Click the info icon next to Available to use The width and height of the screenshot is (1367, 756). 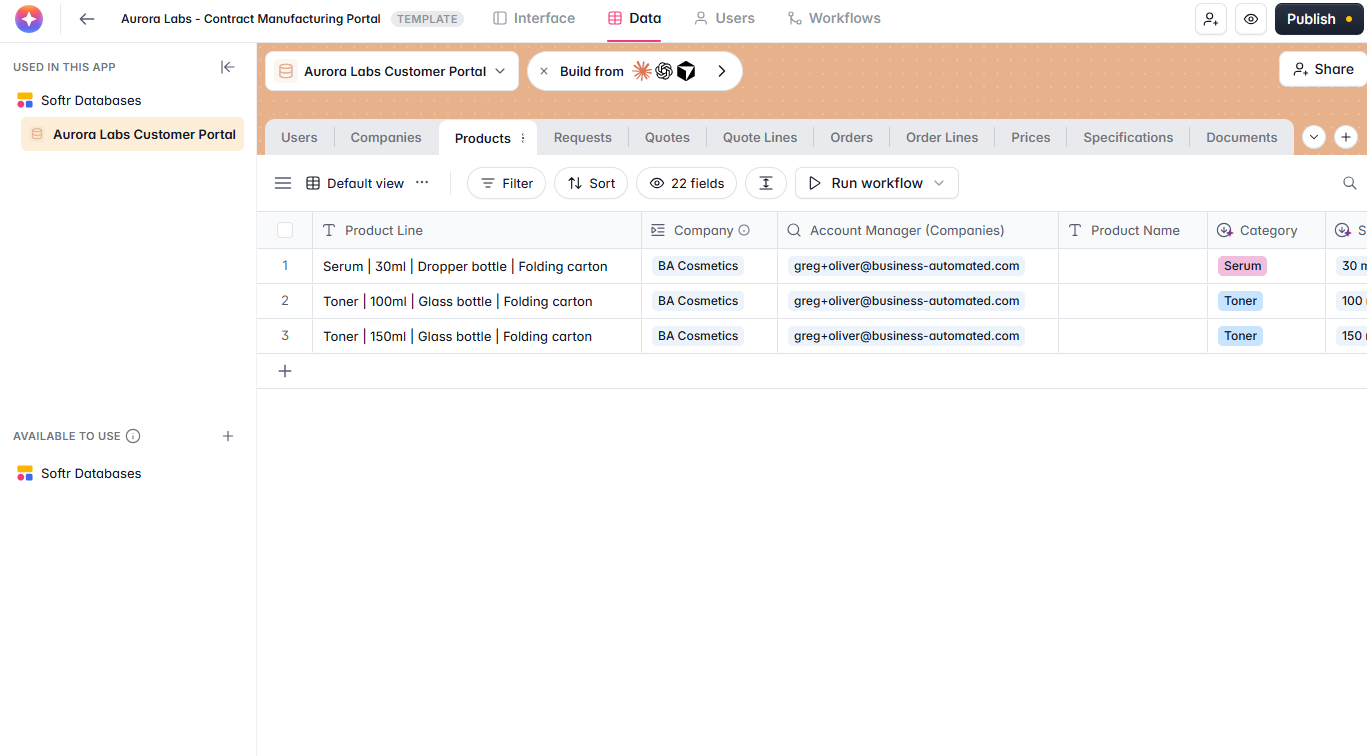pyautogui.click(x=133, y=436)
